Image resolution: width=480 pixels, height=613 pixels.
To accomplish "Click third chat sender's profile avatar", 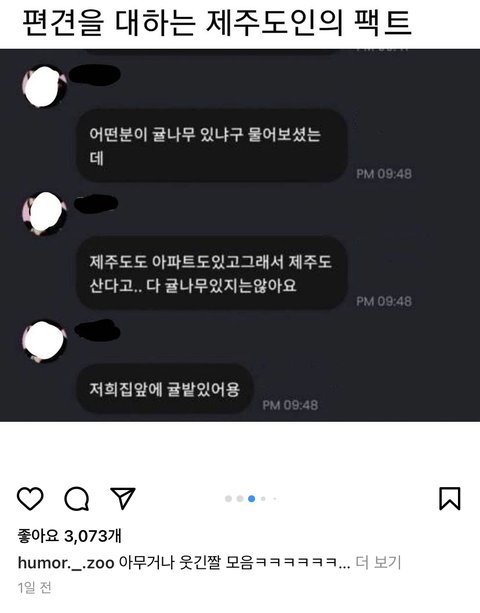I will (x=44, y=341).
